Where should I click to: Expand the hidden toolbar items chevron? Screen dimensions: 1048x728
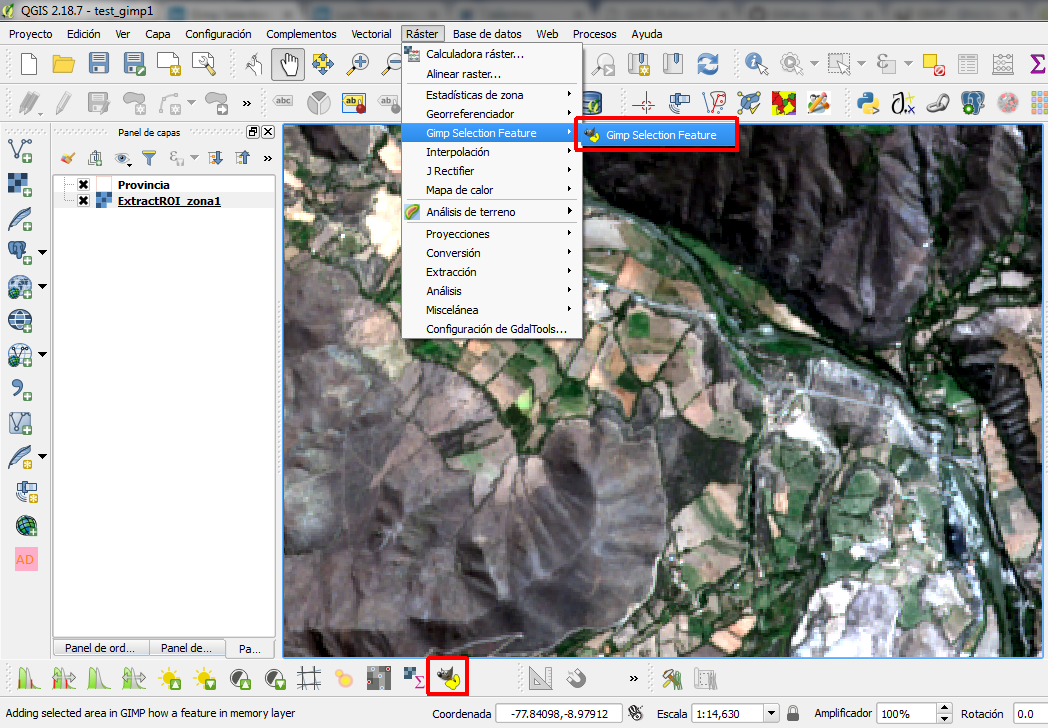245,102
